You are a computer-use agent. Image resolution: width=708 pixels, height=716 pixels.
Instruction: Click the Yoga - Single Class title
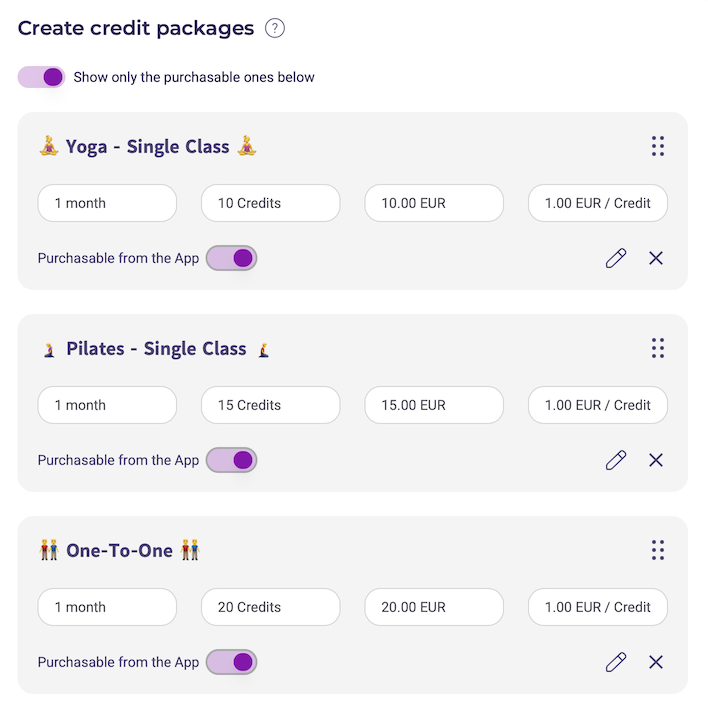(x=148, y=147)
